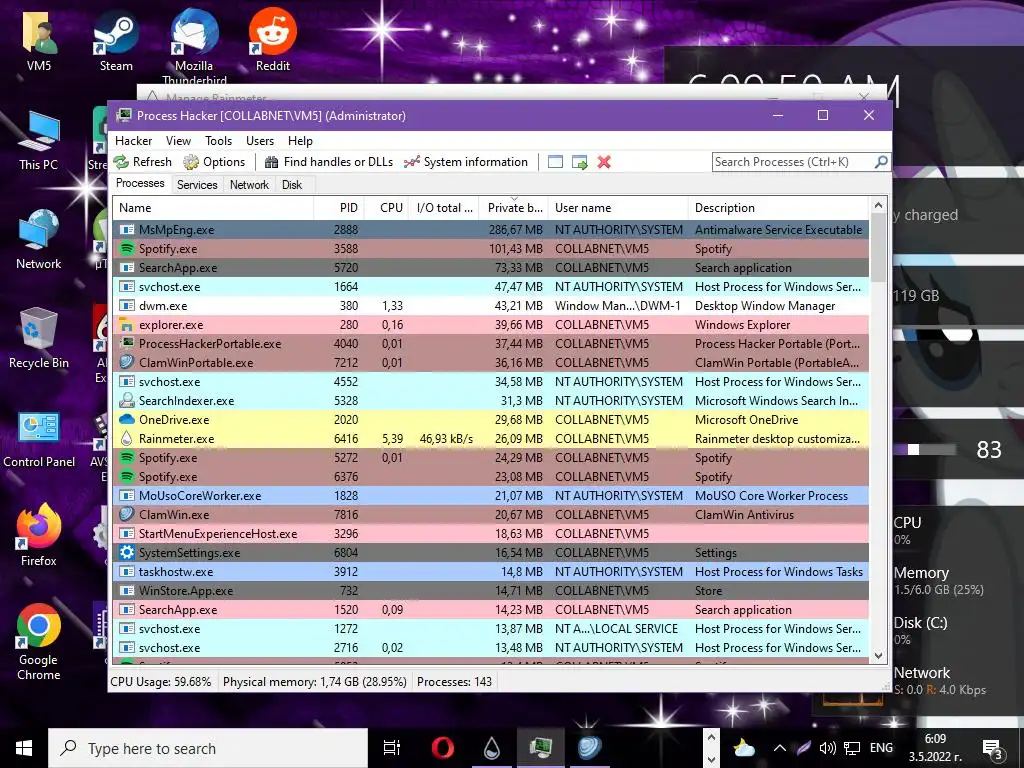The image size is (1024, 768).
Task: Expand hidden system tray icons chevron
Action: 780,748
